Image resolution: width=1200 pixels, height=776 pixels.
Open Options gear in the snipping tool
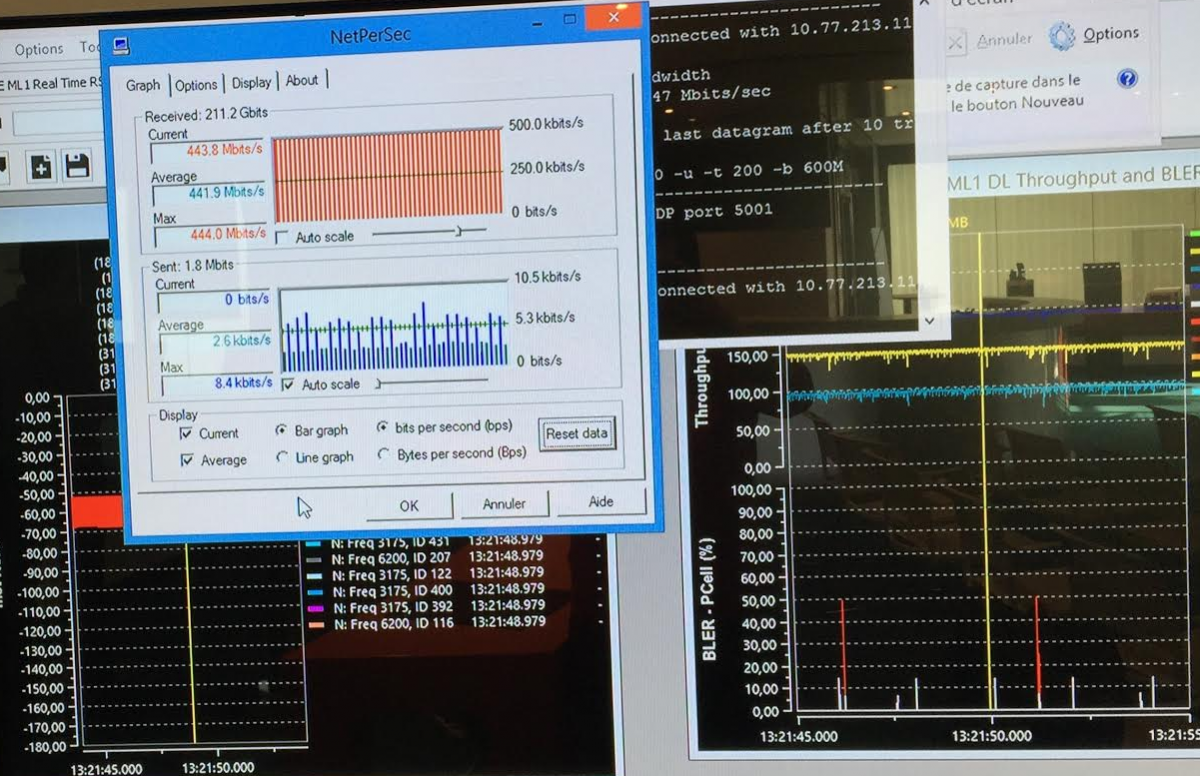(x=1062, y=37)
